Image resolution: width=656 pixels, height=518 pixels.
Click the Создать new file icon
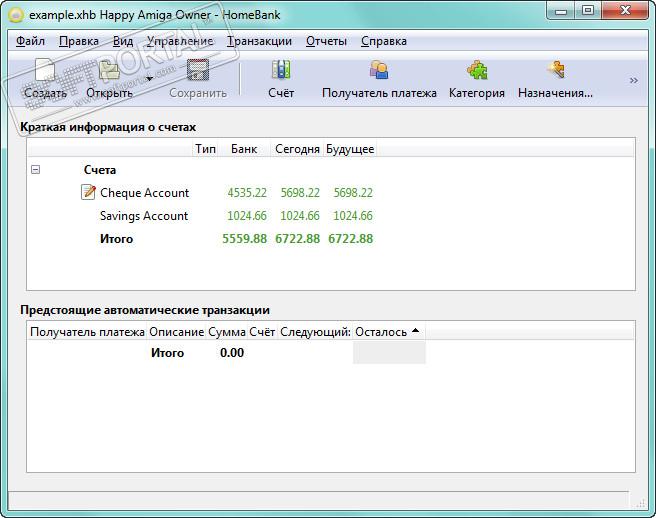coord(45,70)
